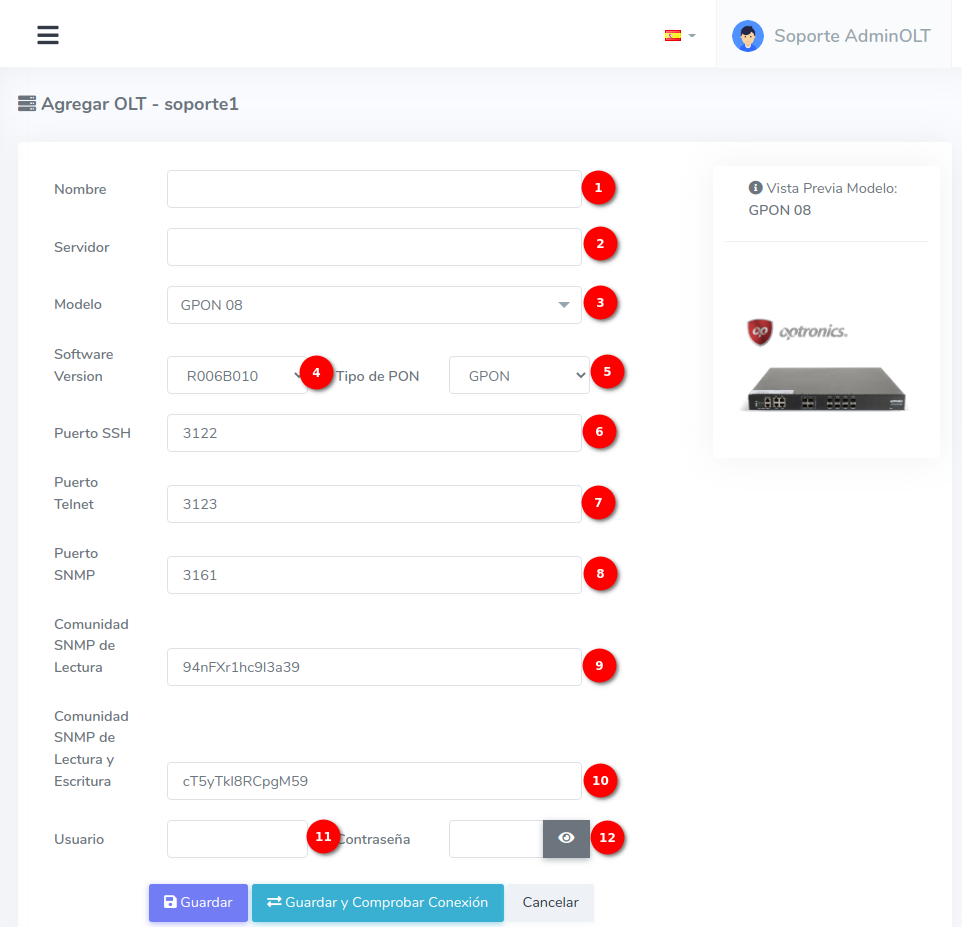The width and height of the screenshot is (962, 927).
Task: Open language selector dropdown arrow
Action: 692,35
